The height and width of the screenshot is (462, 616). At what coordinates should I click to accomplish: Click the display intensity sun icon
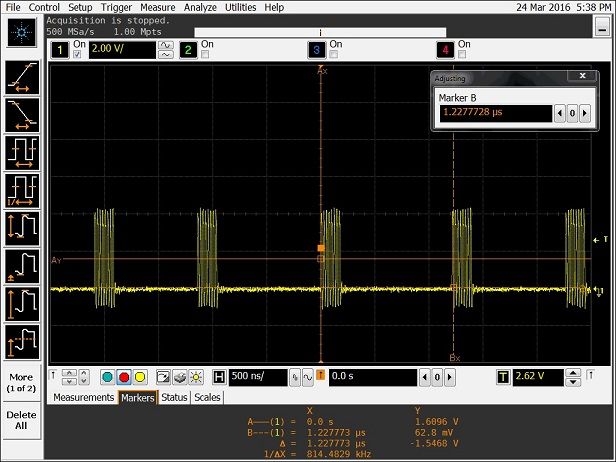click(196, 378)
